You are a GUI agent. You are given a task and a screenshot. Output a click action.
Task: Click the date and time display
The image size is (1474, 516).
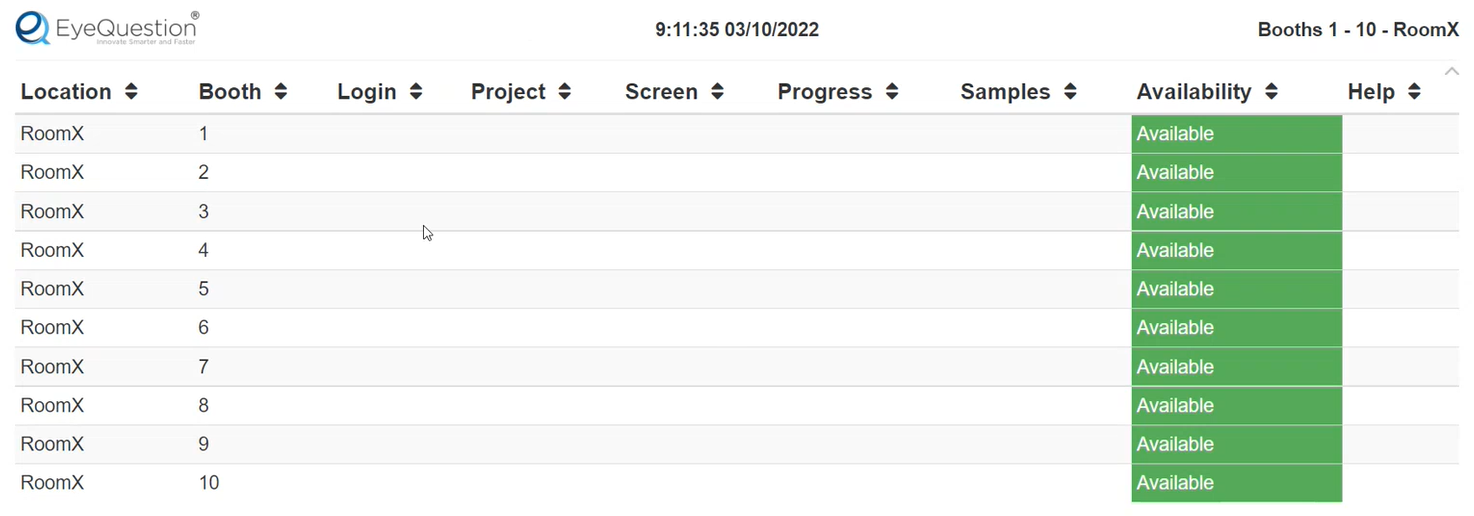[737, 30]
